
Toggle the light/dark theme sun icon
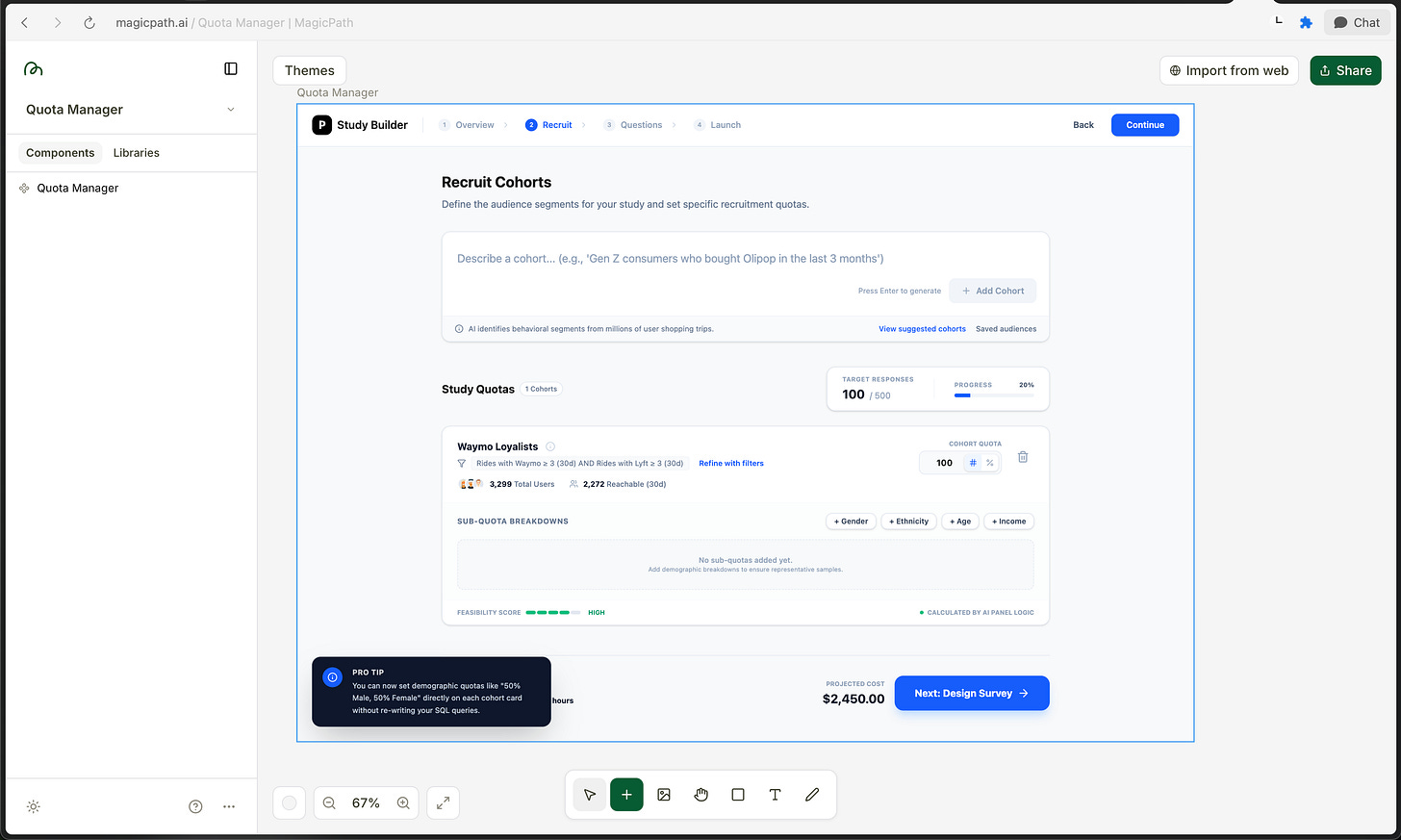coord(34,806)
